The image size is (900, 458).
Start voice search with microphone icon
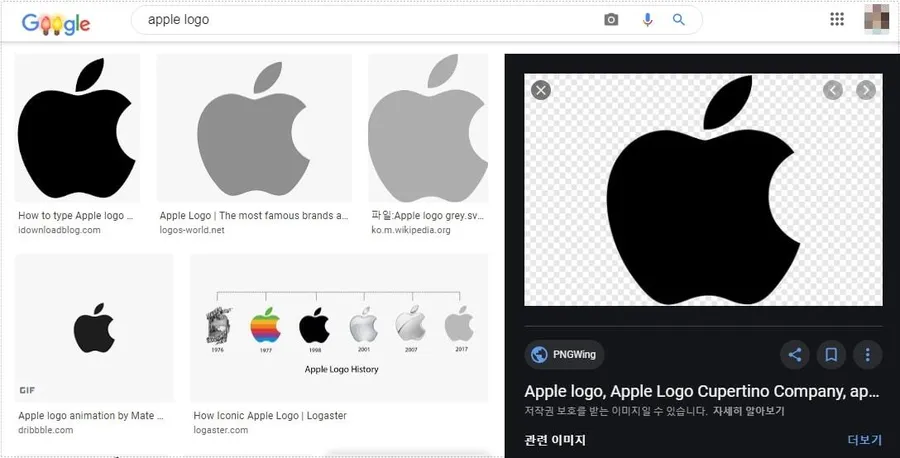coord(647,20)
